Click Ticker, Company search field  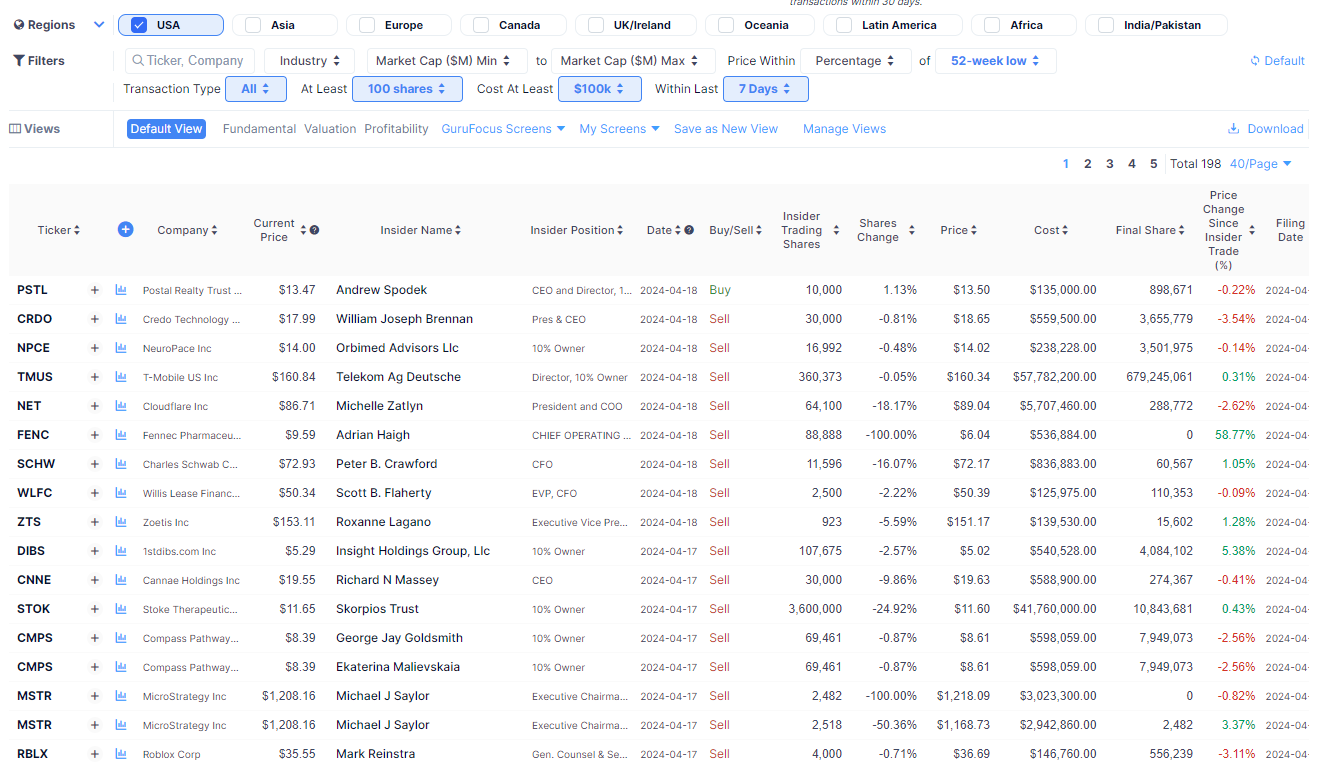[x=190, y=61]
